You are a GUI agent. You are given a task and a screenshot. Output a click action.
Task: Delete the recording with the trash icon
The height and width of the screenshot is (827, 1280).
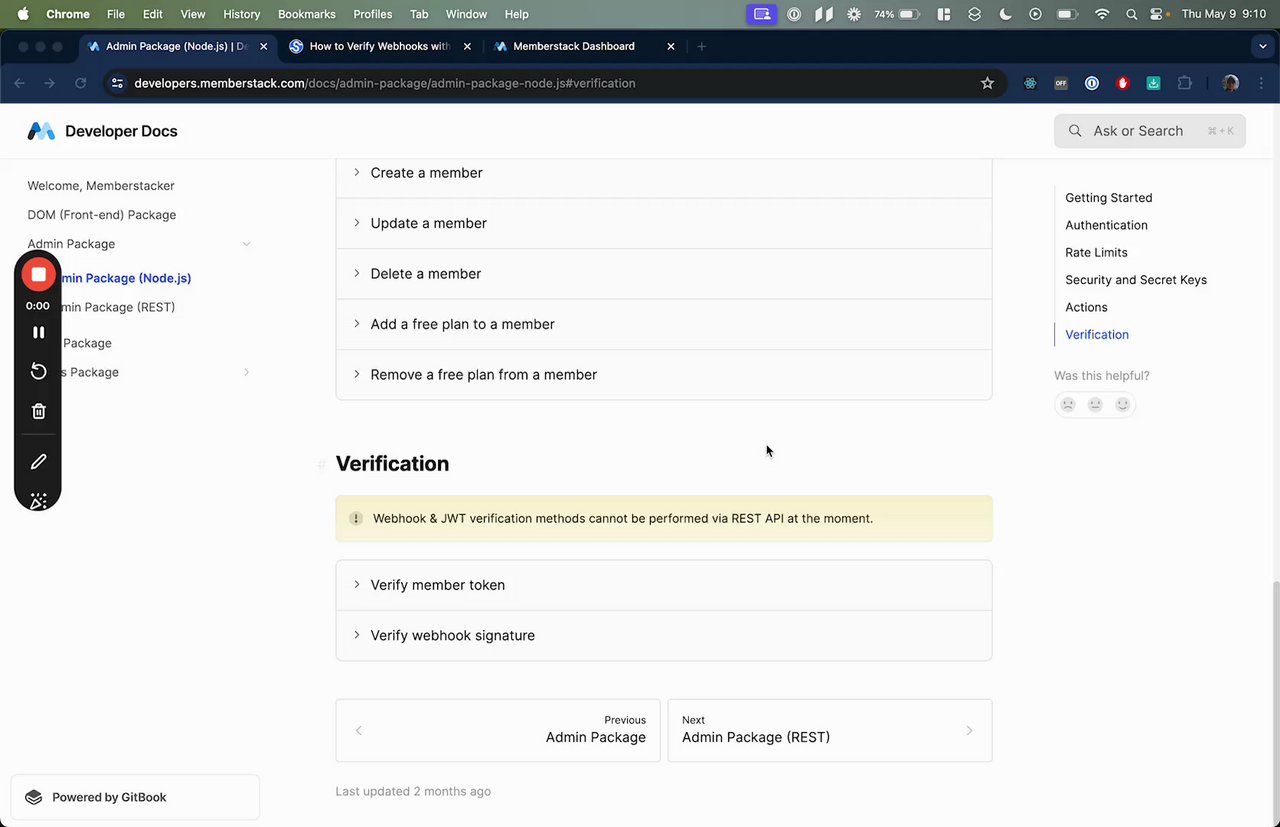(x=38, y=411)
